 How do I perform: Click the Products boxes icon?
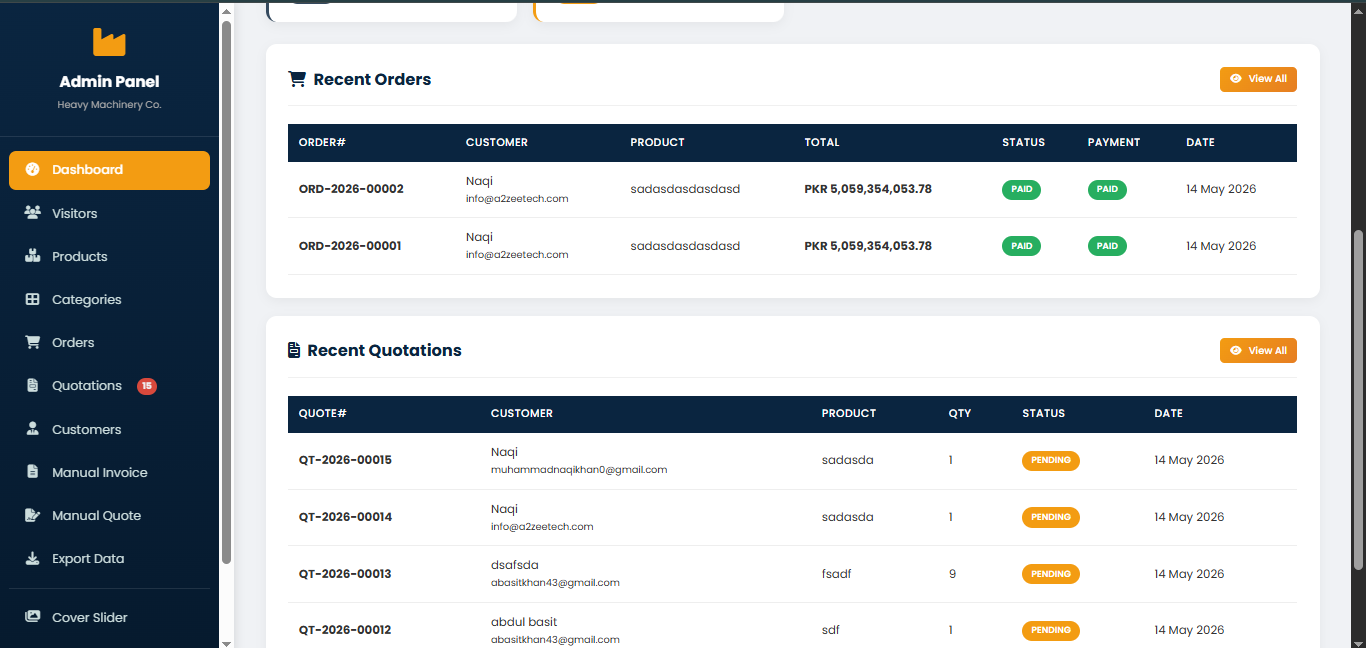32,256
